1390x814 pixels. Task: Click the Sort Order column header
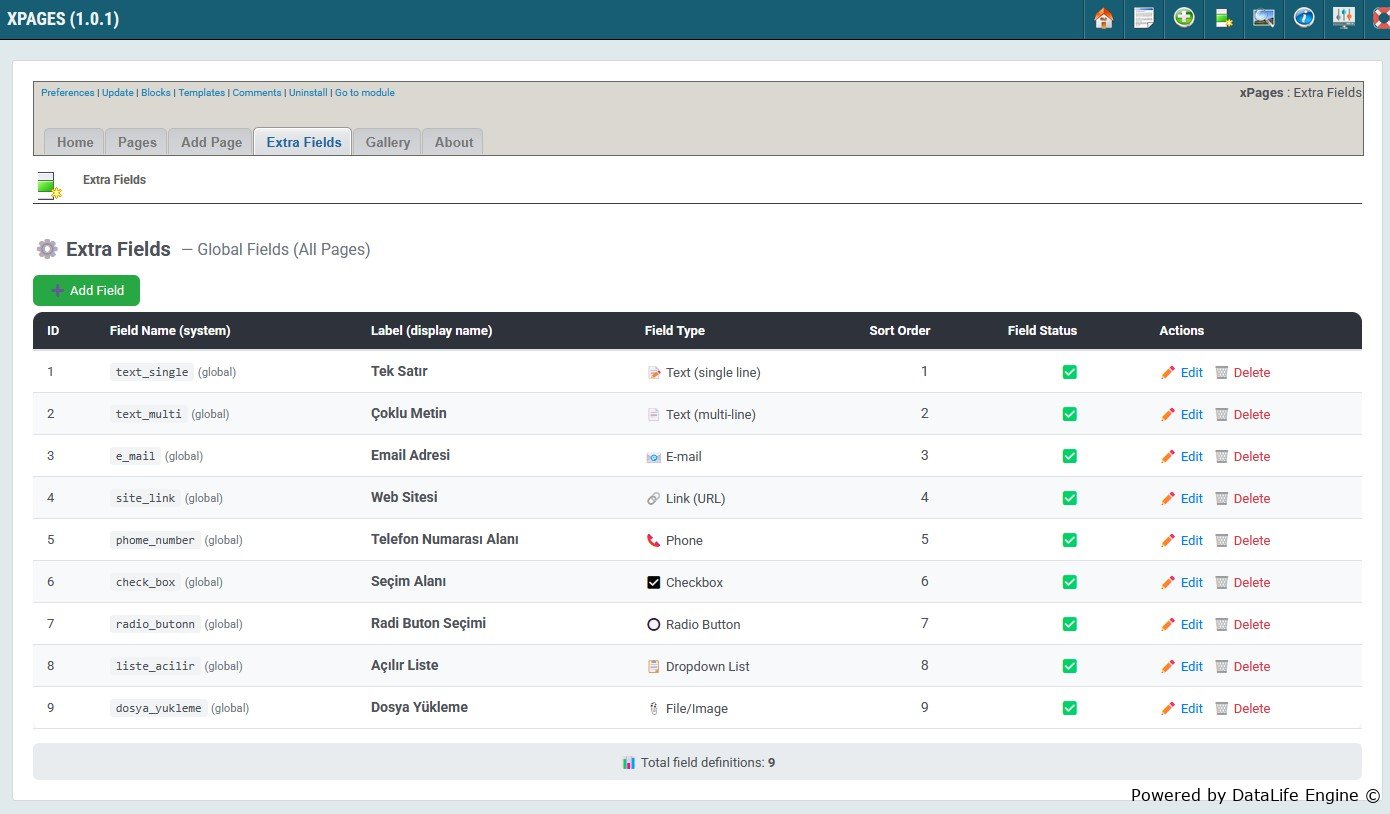[899, 331]
